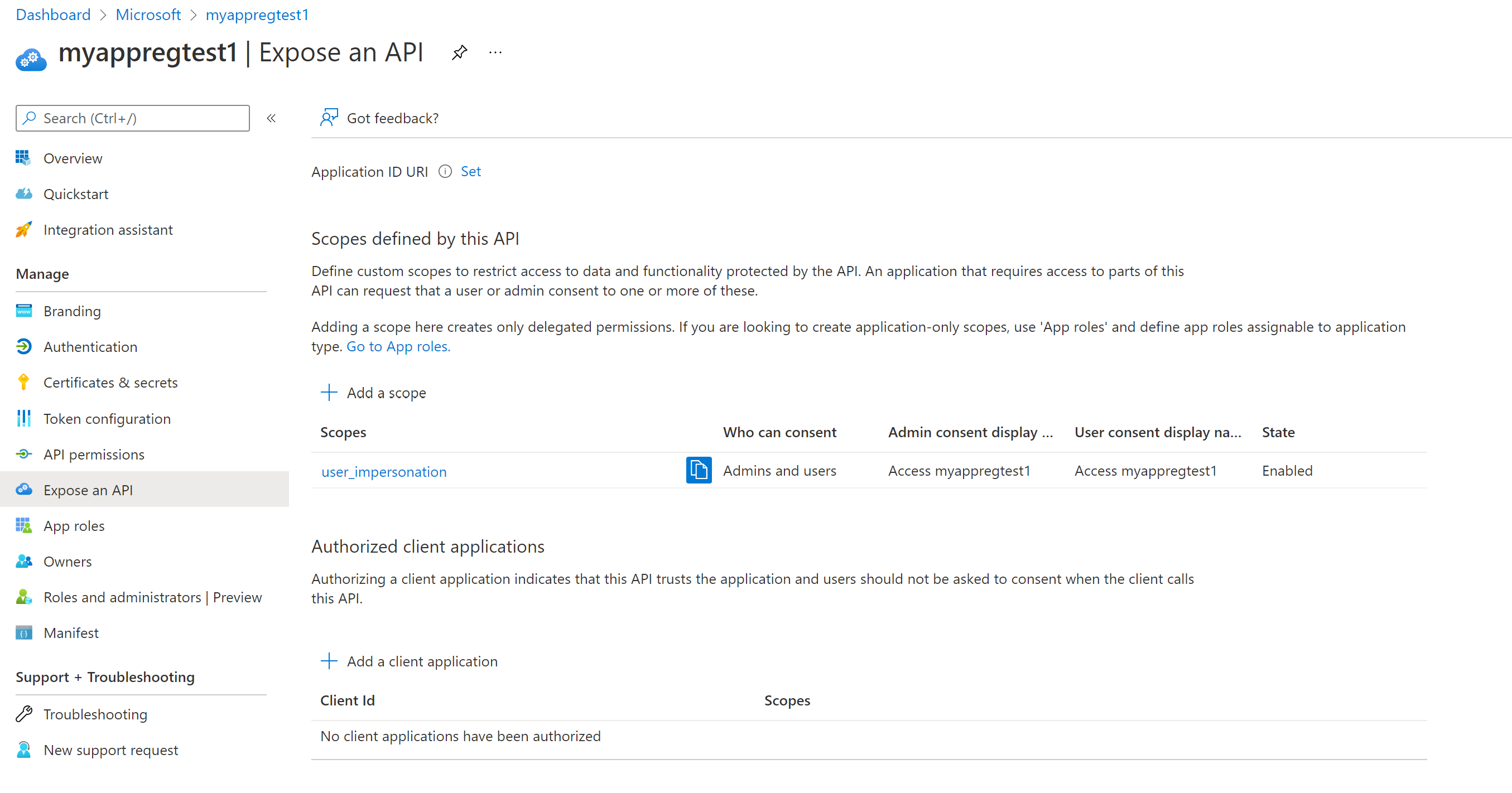Create a New support request
1512x793 pixels.
110,750
